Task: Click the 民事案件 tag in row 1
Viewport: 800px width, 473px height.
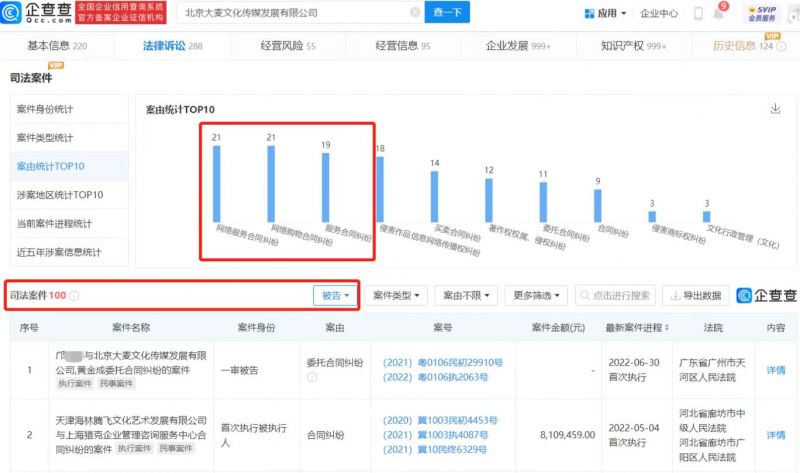Action: tap(116, 384)
